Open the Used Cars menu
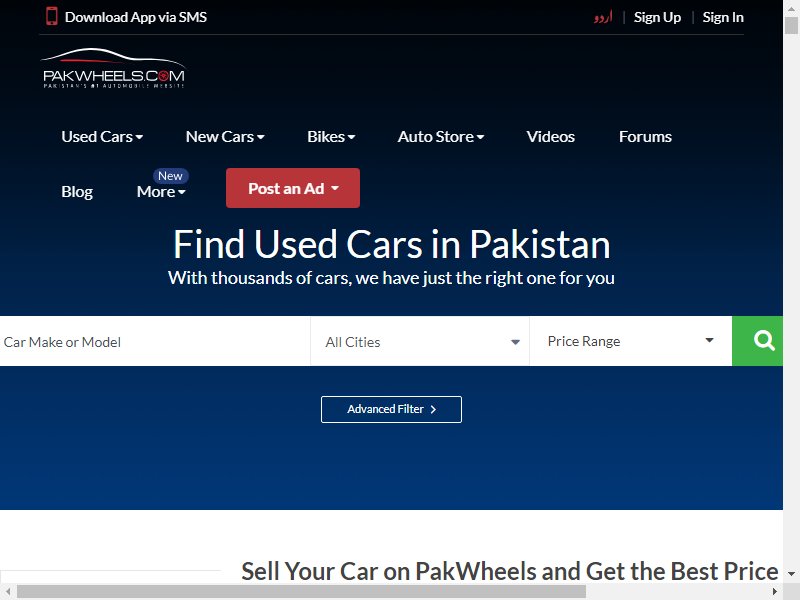The height and width of the screenshot is (600, 800). 102,137
